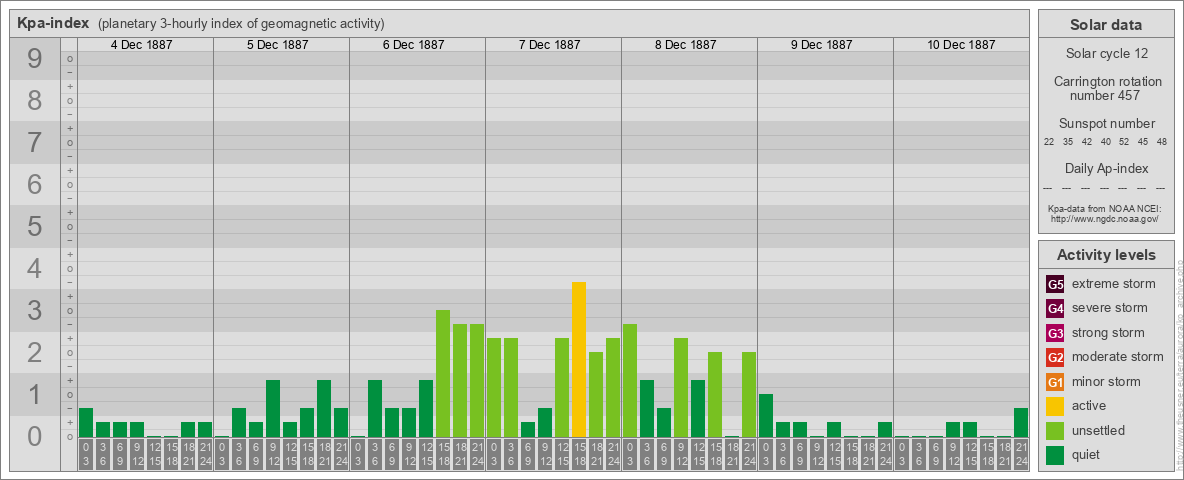
Task: Click sunspot value 52
Action: pyautogui.click(x=1124, y=142)
